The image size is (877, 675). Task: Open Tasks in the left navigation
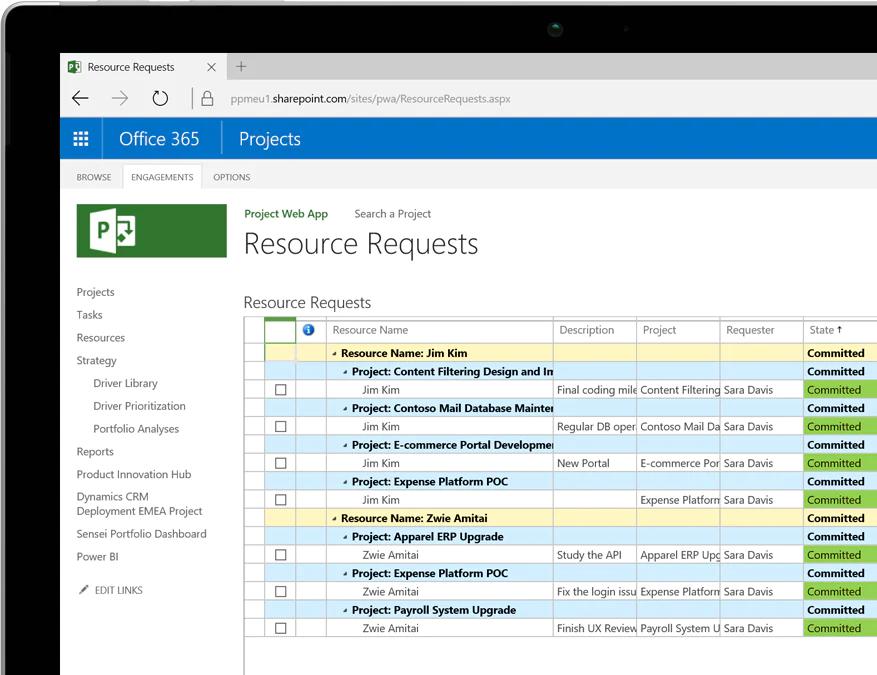click(89, 315)
